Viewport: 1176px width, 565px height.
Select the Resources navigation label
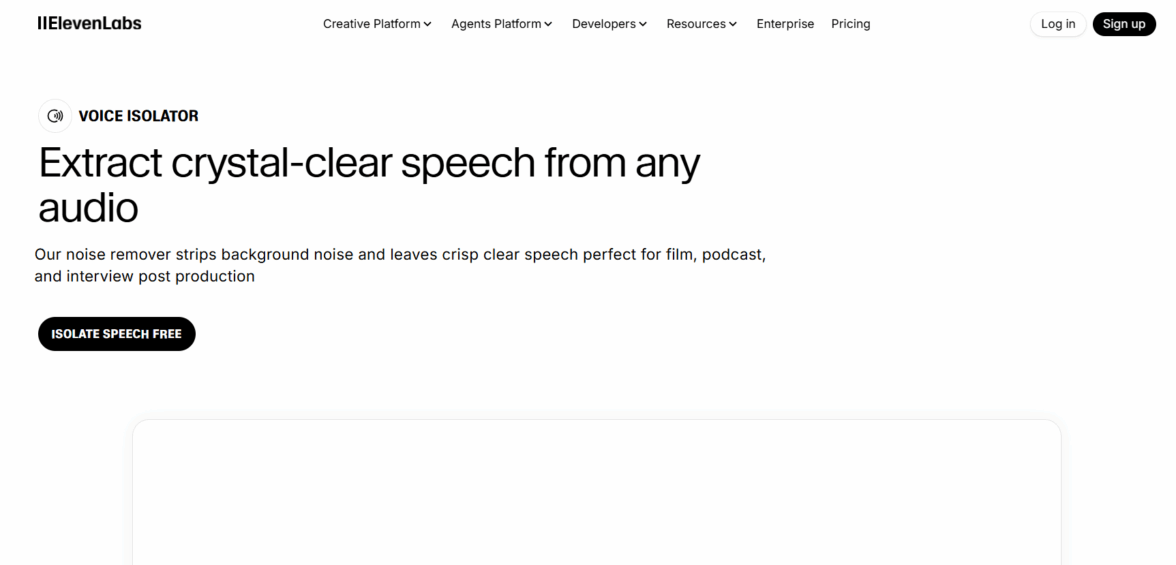pyautogui.click(x=696, y=24)
